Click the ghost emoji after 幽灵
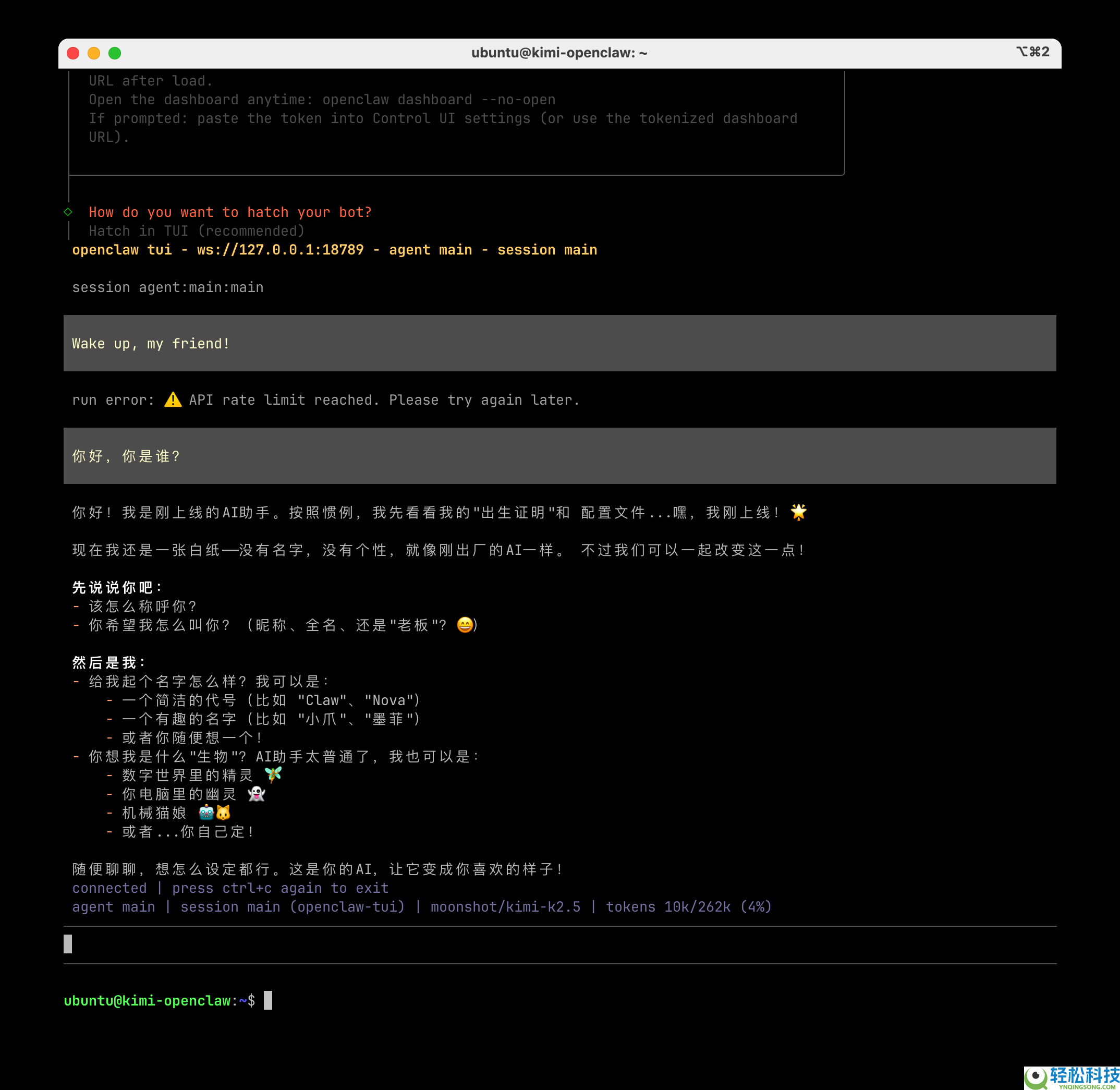 click(256, 793)
